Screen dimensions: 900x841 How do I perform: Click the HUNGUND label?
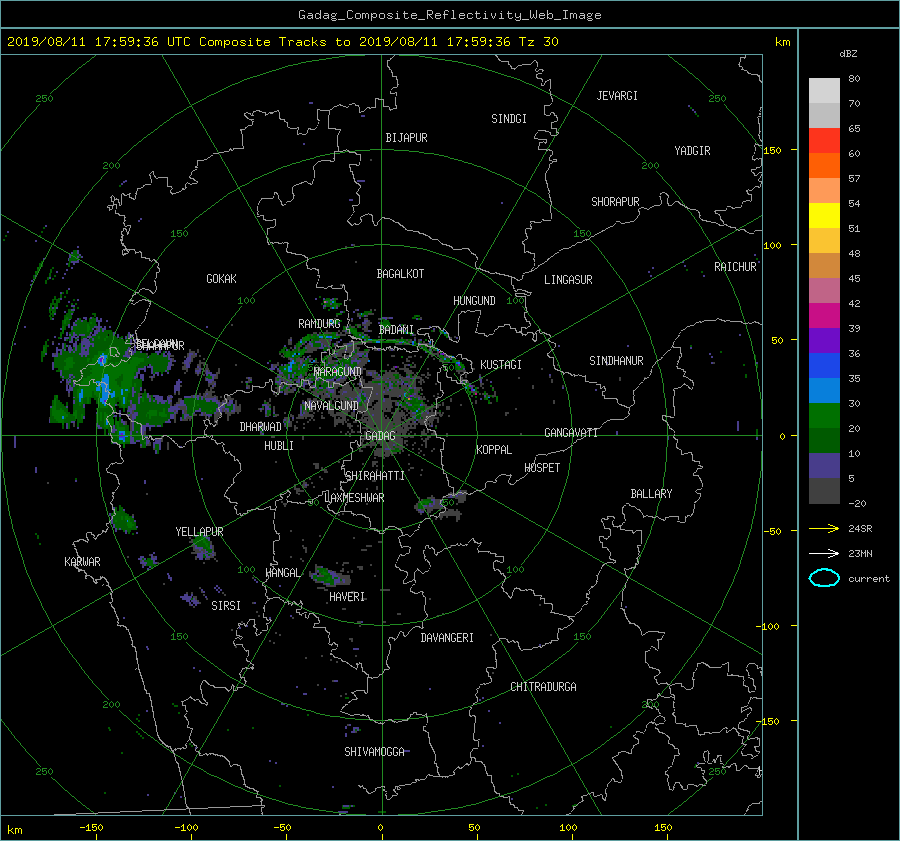pyautogui.click(x=474, y=301)
